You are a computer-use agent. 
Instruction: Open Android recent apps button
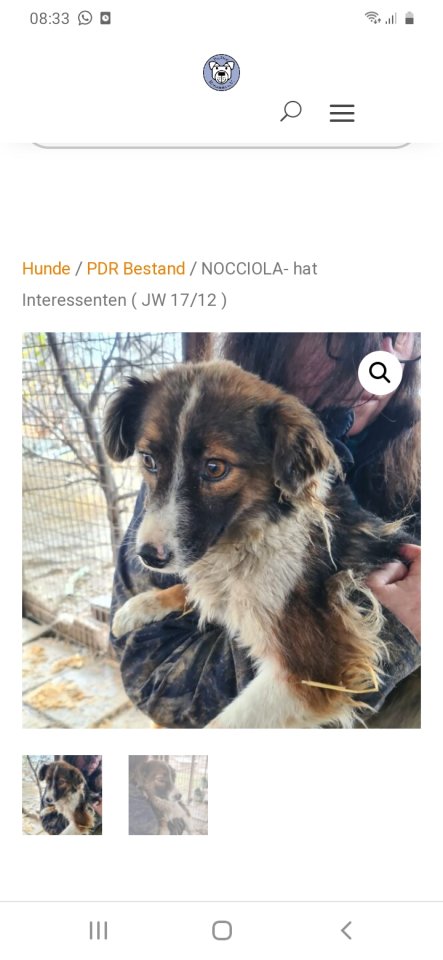[x=98, y=931]
